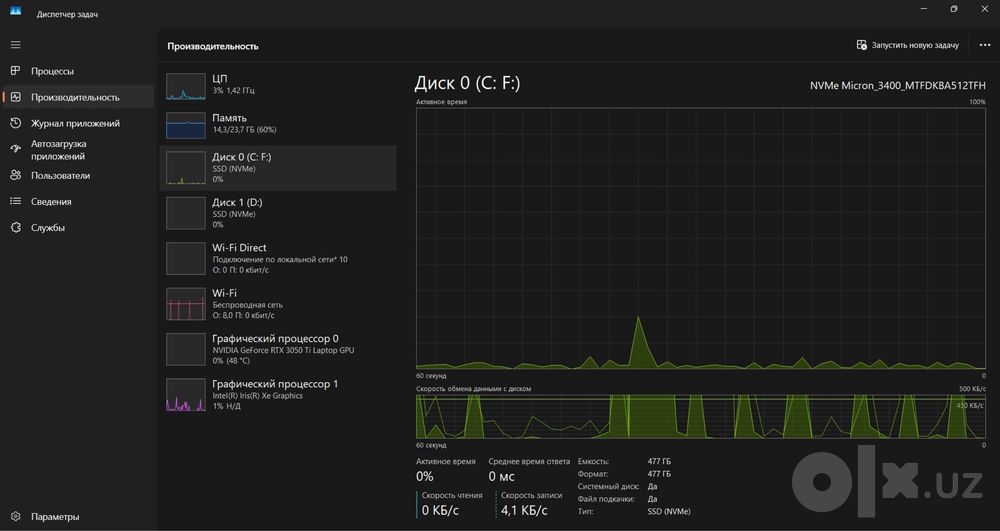Select the ЦП performance graph thumbnail

[x=186, y=86]
